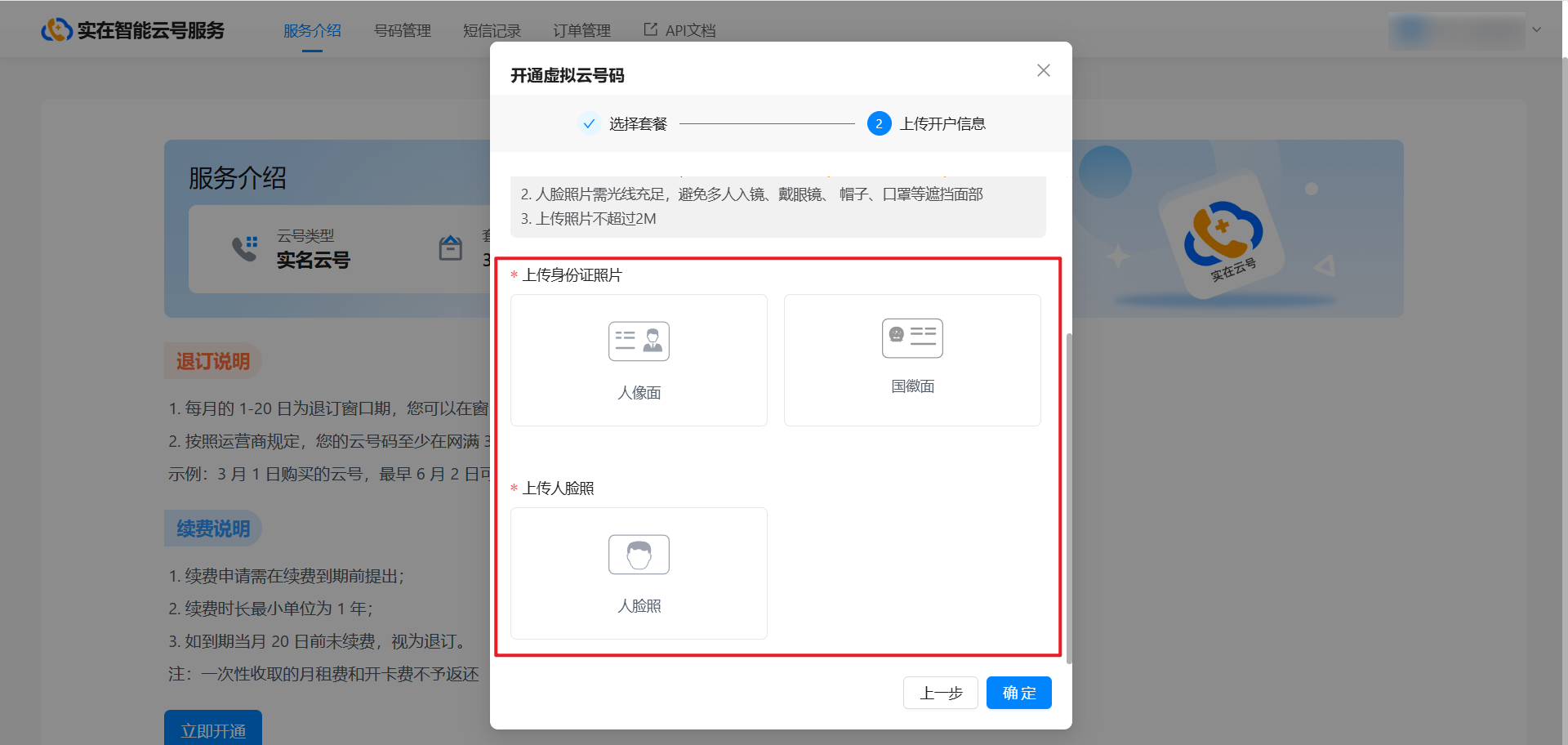
Task: Open the 服务介绍 tab
Action: point(312,31)
